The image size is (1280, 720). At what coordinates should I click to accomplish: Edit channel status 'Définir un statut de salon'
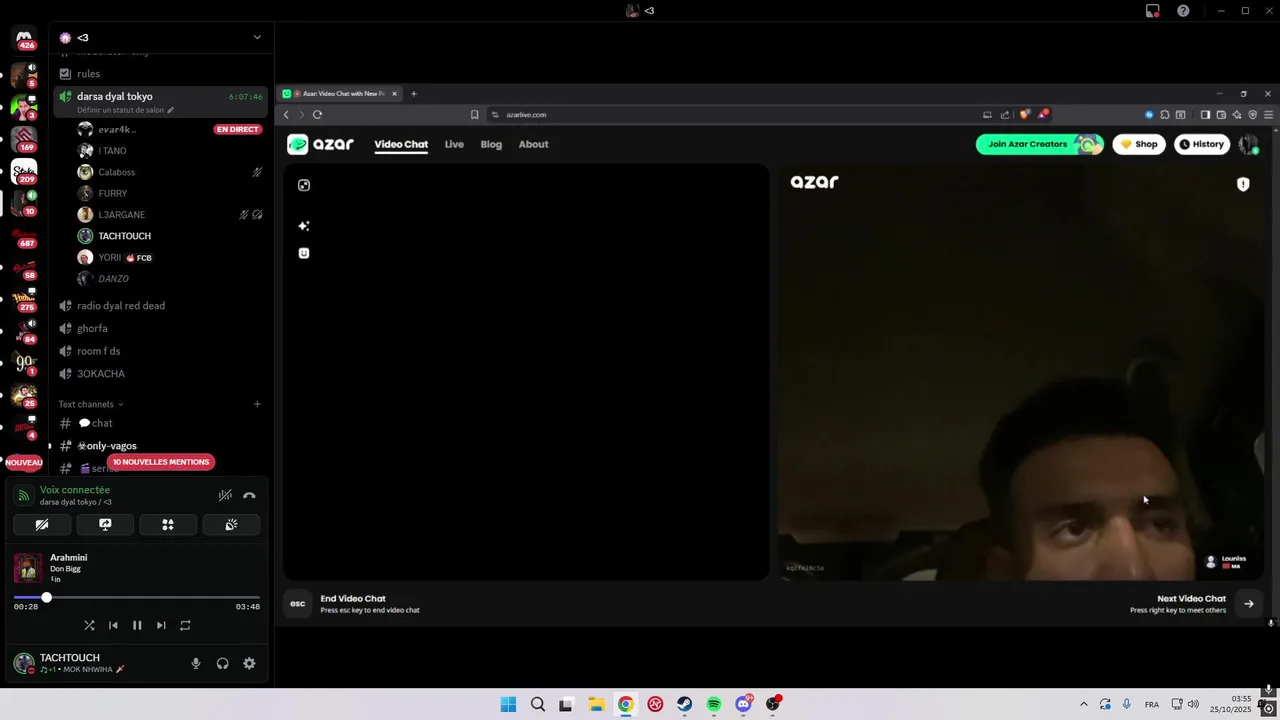tap(126, 110)
